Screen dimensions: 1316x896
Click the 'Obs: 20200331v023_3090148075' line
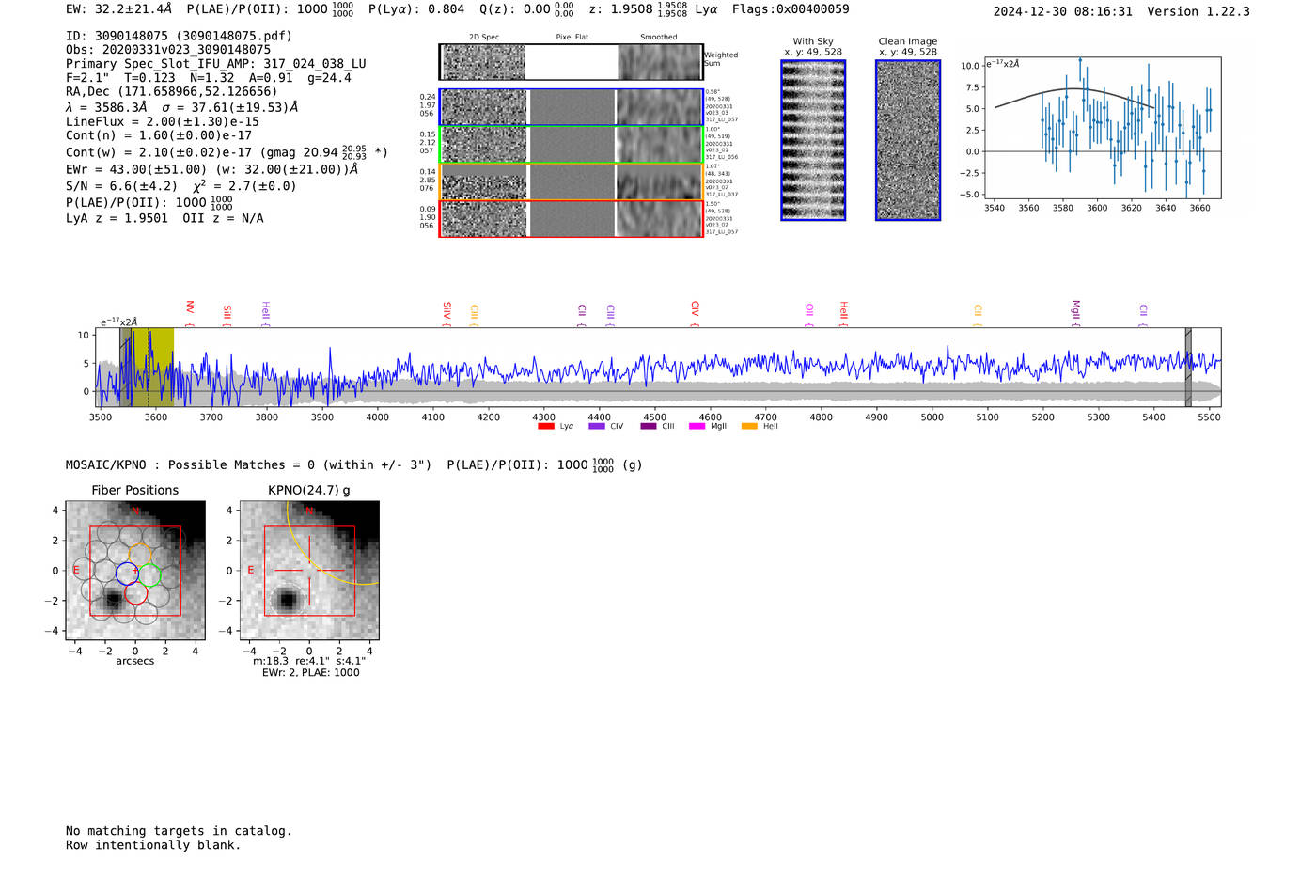(x=168, y=50)
